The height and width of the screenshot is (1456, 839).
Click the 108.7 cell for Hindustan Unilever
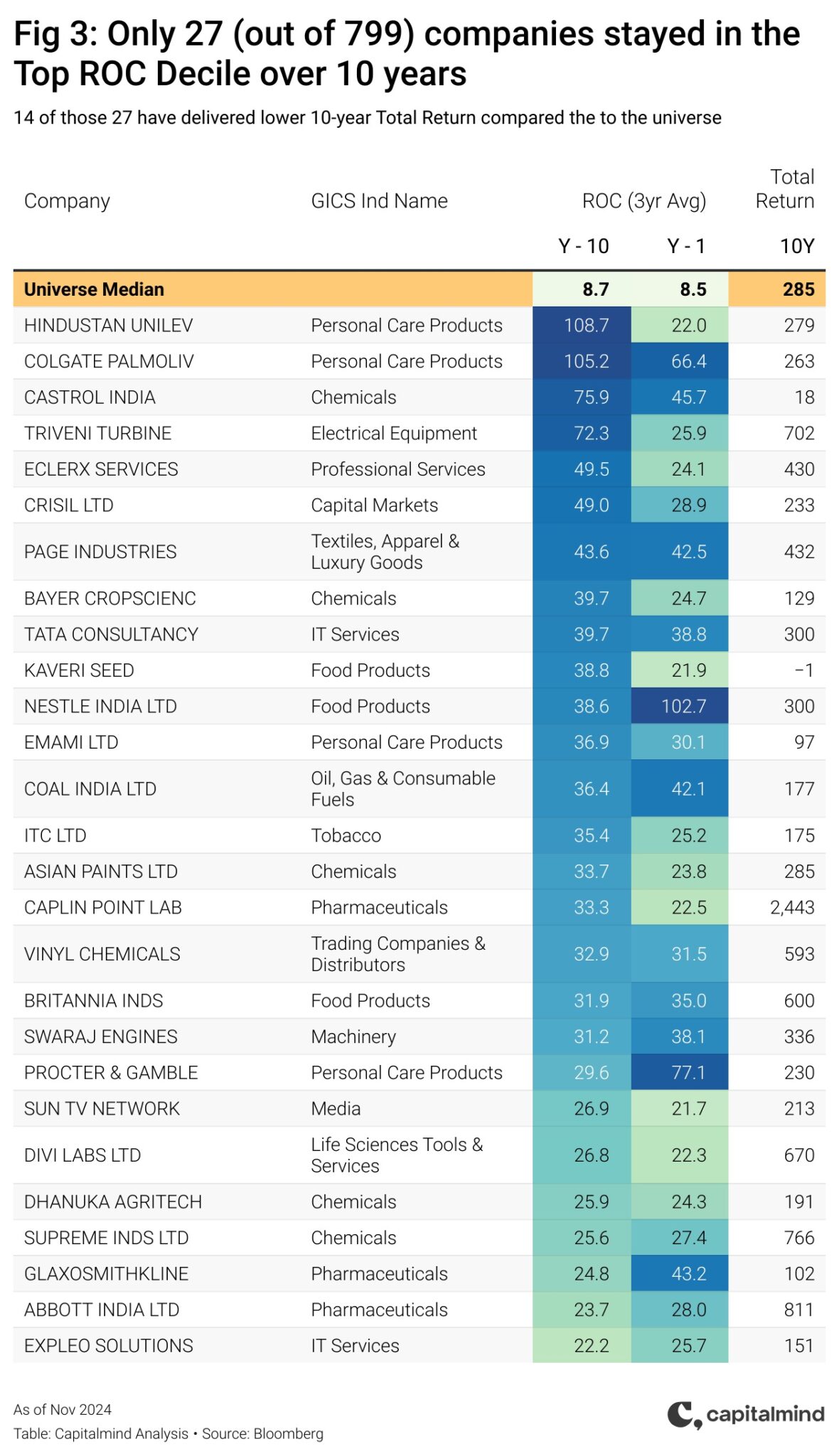(x=582, y=325)
